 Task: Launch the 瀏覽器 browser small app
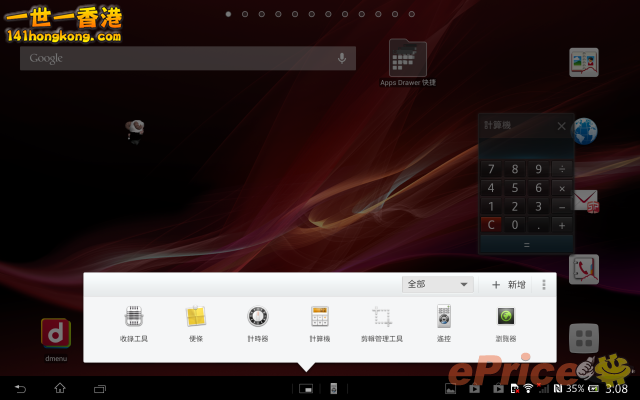coord(506,322)
